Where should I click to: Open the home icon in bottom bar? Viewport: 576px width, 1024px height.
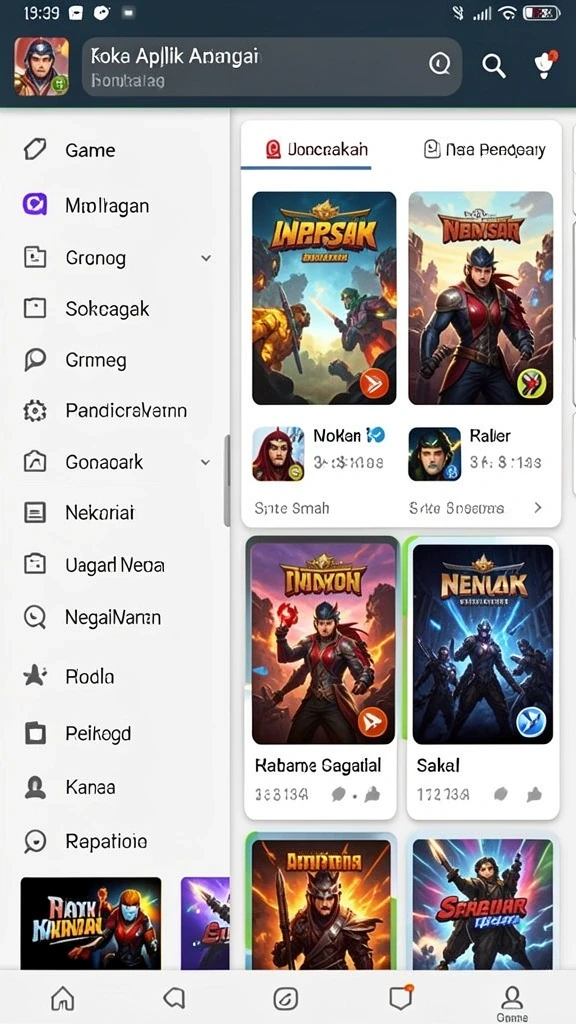tap(63, 998)
